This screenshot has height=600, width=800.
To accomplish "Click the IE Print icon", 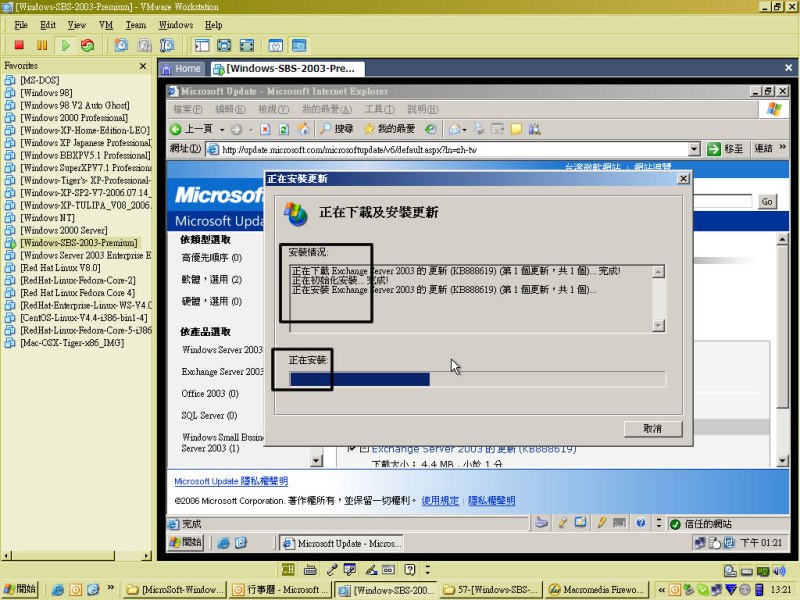I will (x=479, y=129).
